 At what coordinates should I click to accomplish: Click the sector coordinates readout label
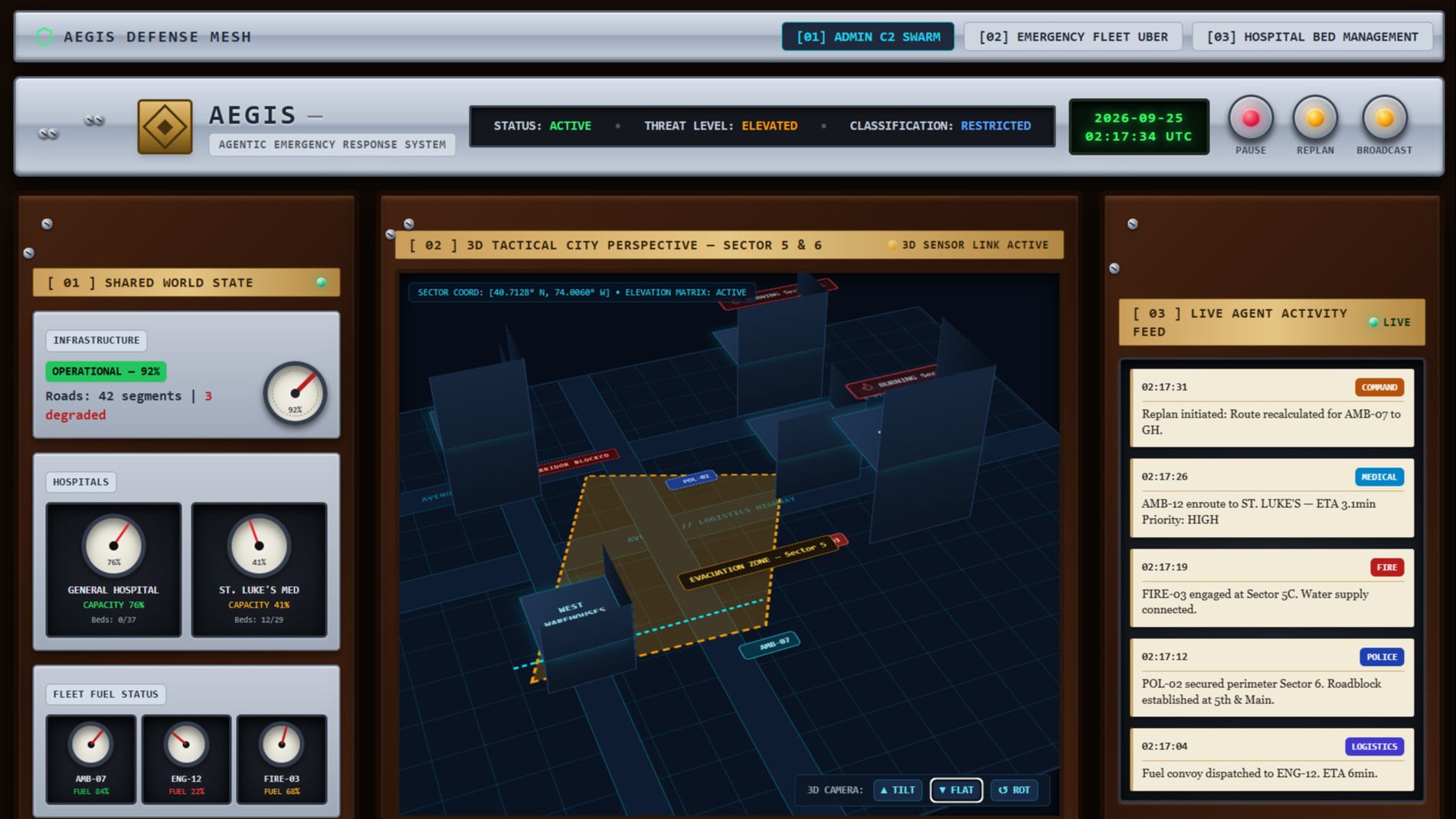tap(582, 293)
